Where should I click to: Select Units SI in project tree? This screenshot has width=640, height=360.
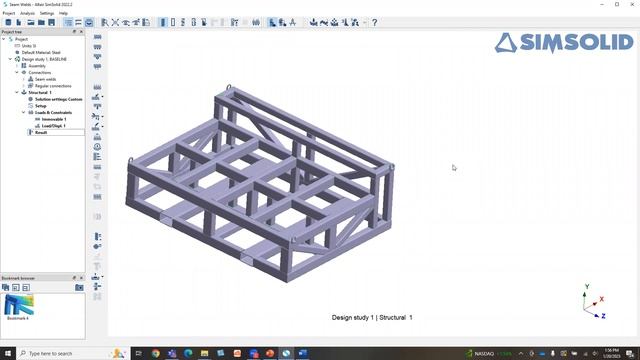[29, 46]
